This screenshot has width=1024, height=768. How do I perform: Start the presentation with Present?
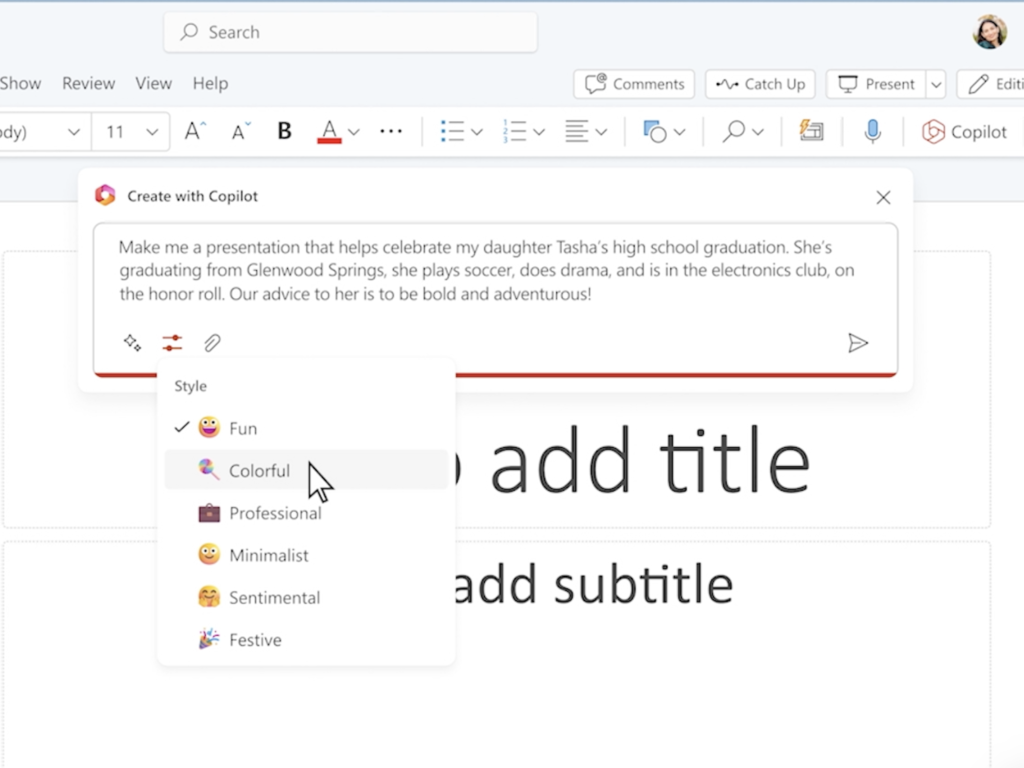[x=876, y=84]
